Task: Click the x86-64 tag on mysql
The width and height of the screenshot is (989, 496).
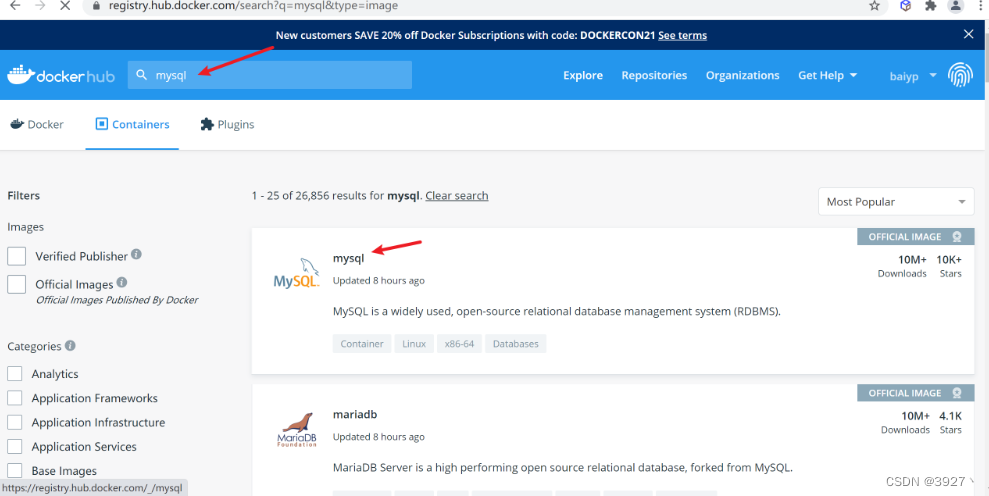Action: point(459,344)
